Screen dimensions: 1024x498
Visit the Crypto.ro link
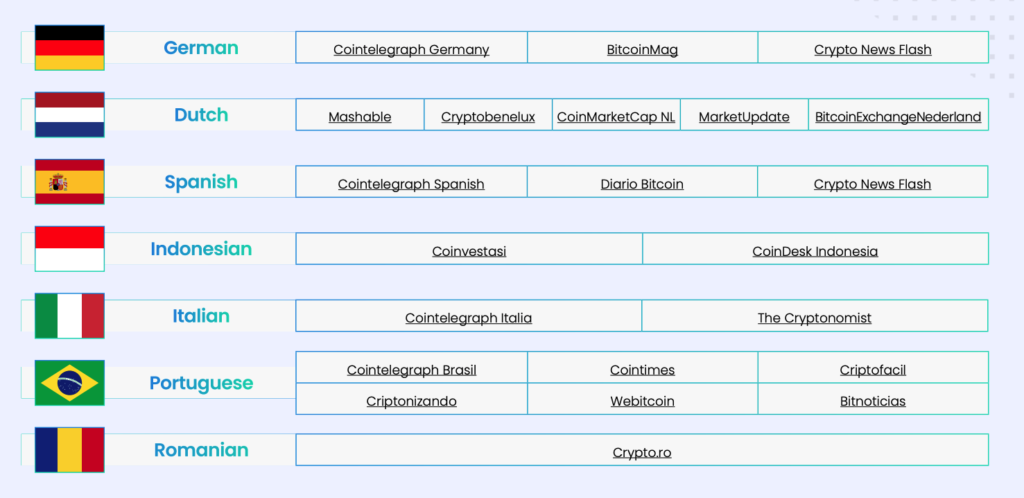(x=642, y=452)
